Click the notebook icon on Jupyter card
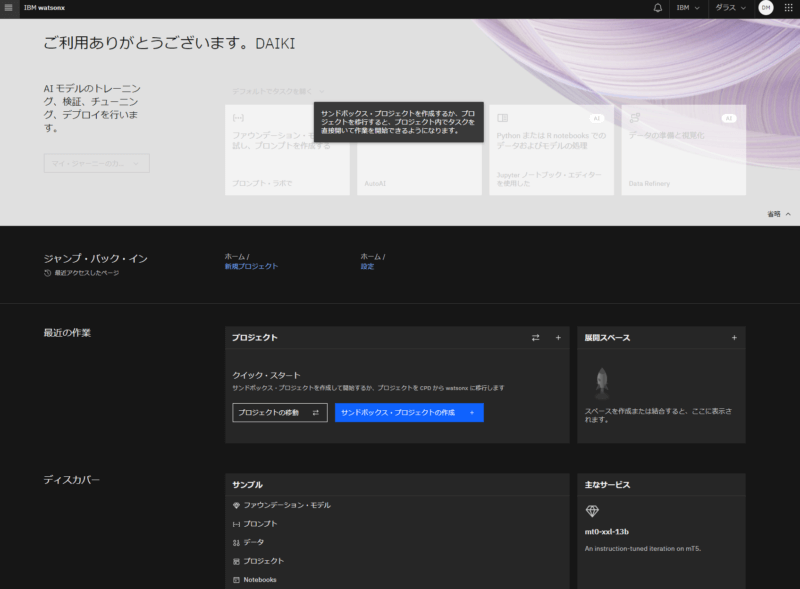Screen dimensions: 800x589 click(503, 118)
